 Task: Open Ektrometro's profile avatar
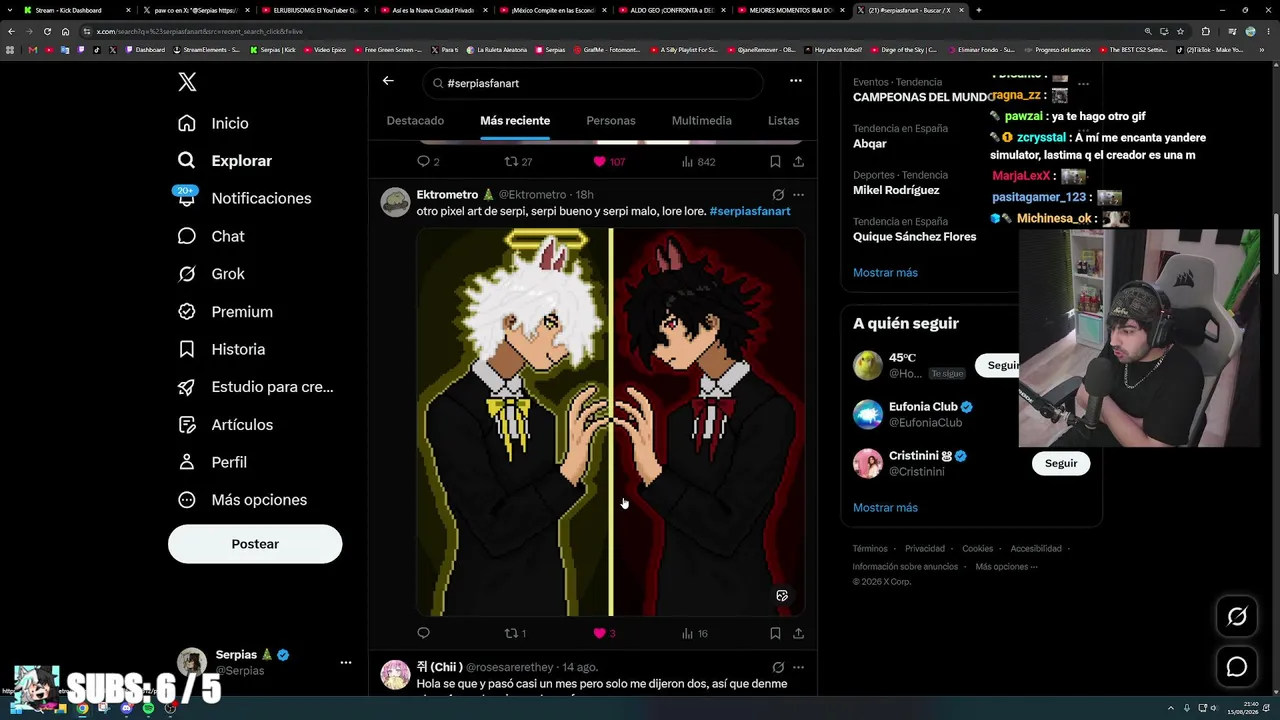coord(396,202)
